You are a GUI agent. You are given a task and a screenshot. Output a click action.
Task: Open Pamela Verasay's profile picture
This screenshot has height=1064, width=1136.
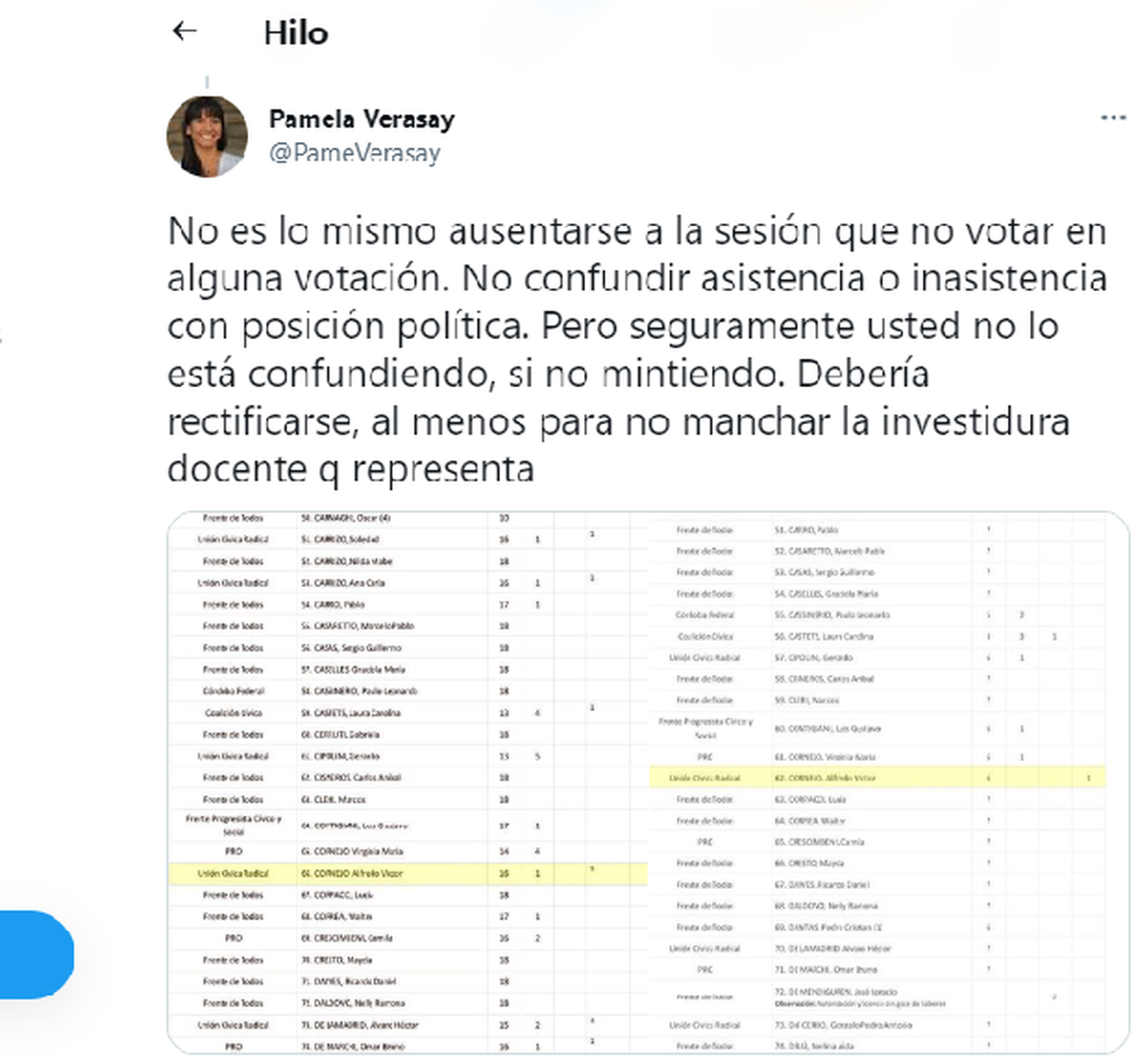pyautogui.click(x=207, y=136)
